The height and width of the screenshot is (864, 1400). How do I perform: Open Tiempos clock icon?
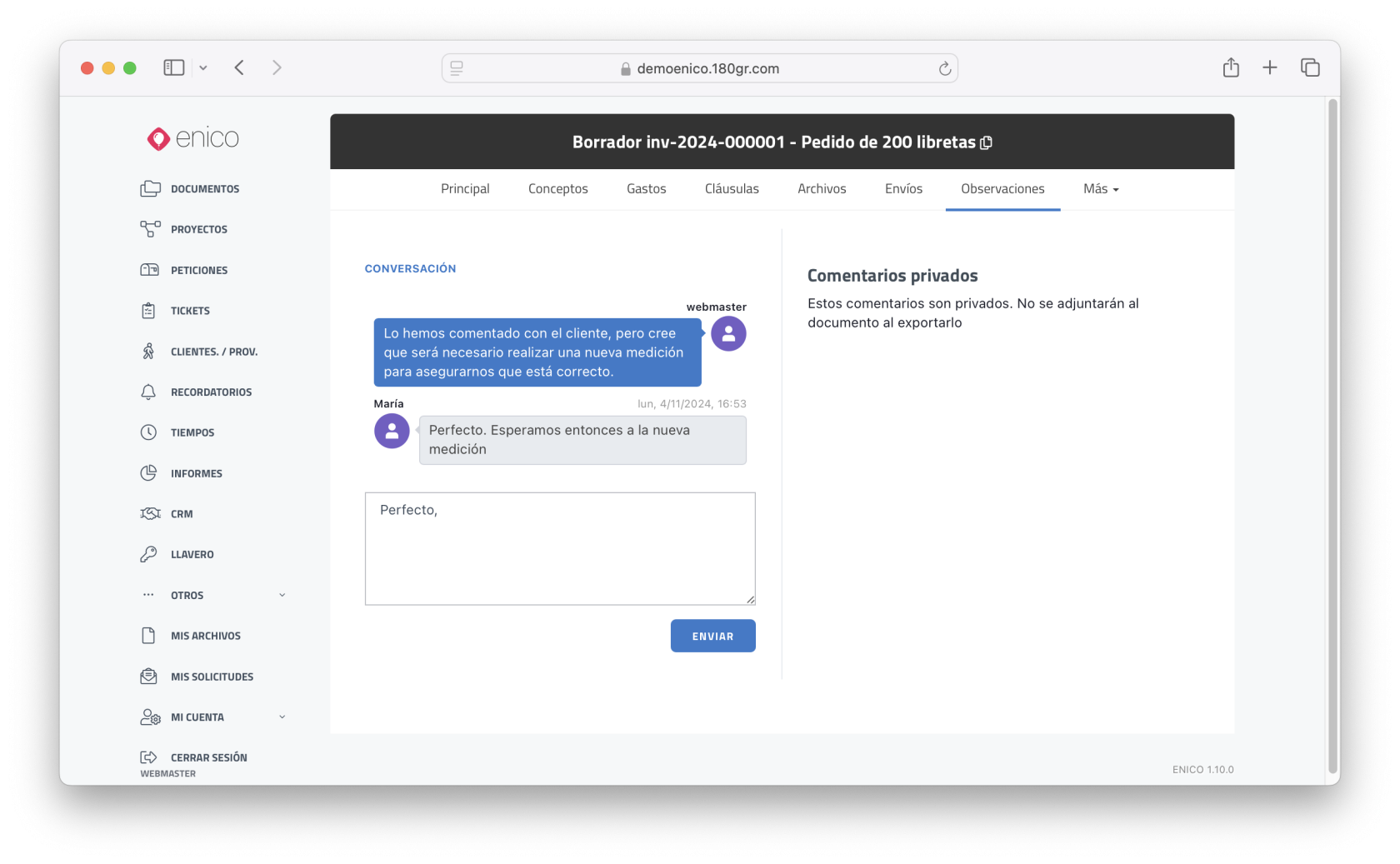(148, 432)
